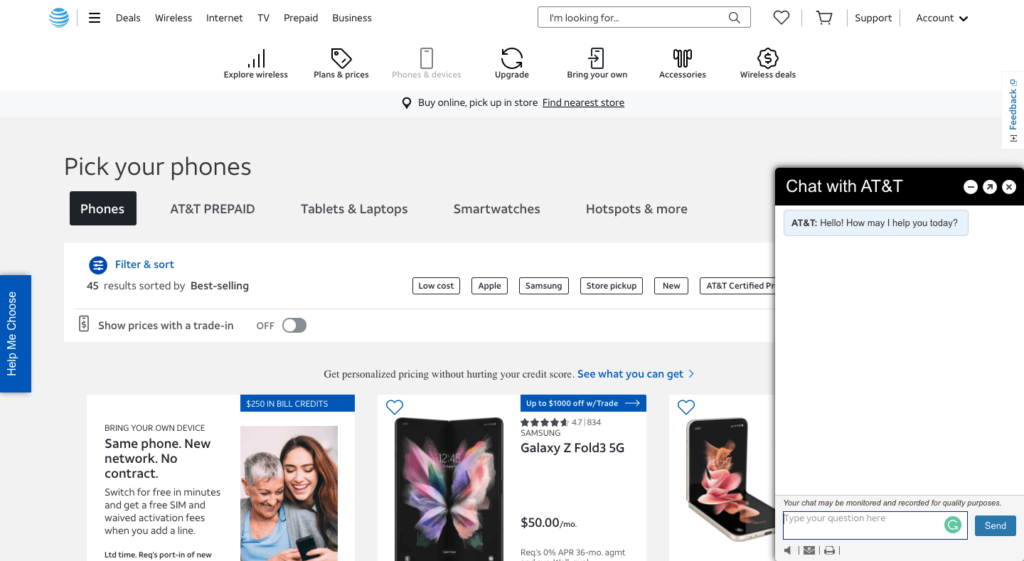Screen dimensions: 1024x561
Task: Click the Grammarly icon in chat box
Action: (953, 524)
